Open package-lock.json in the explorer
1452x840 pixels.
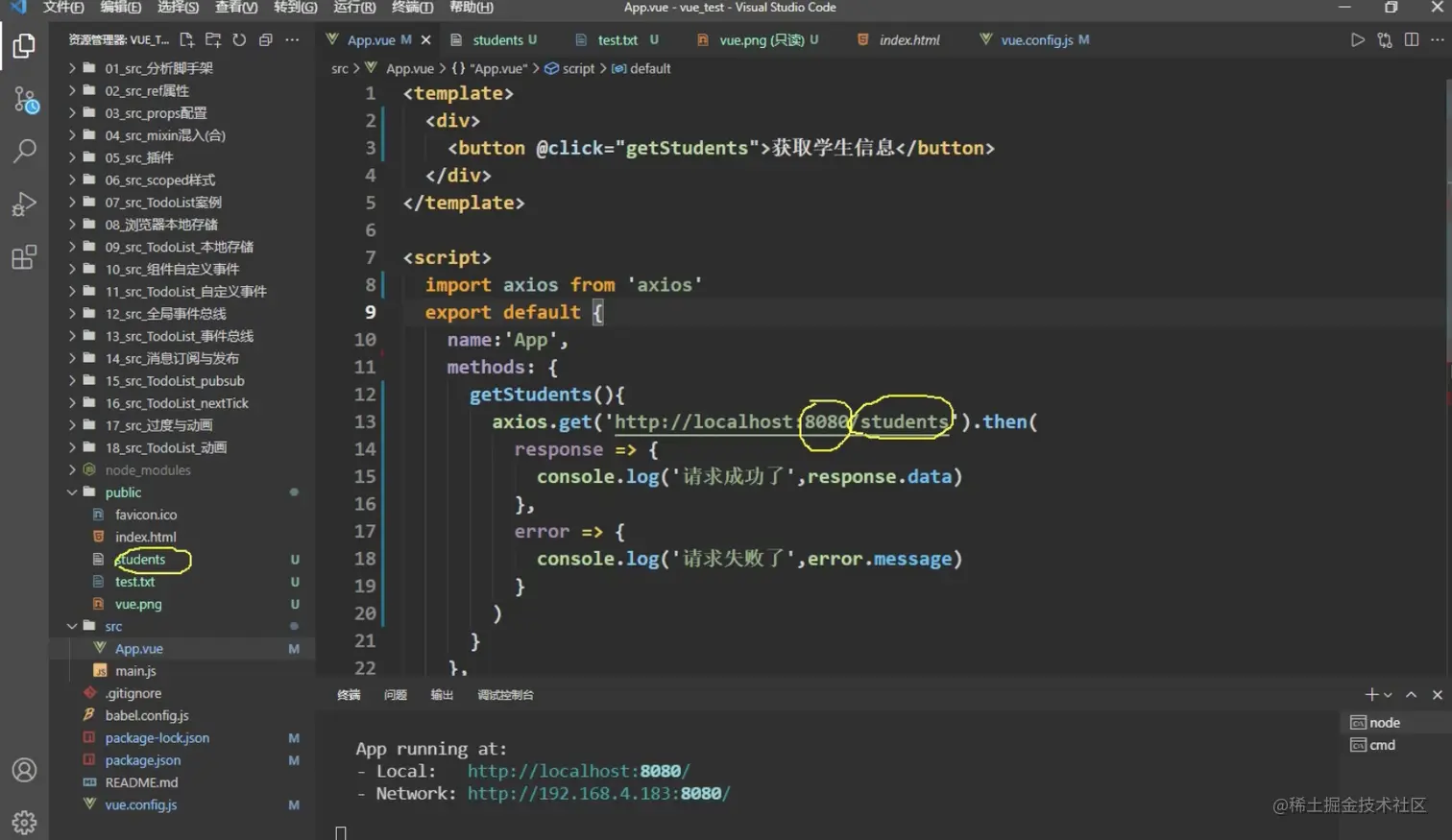tap(182, 737)
